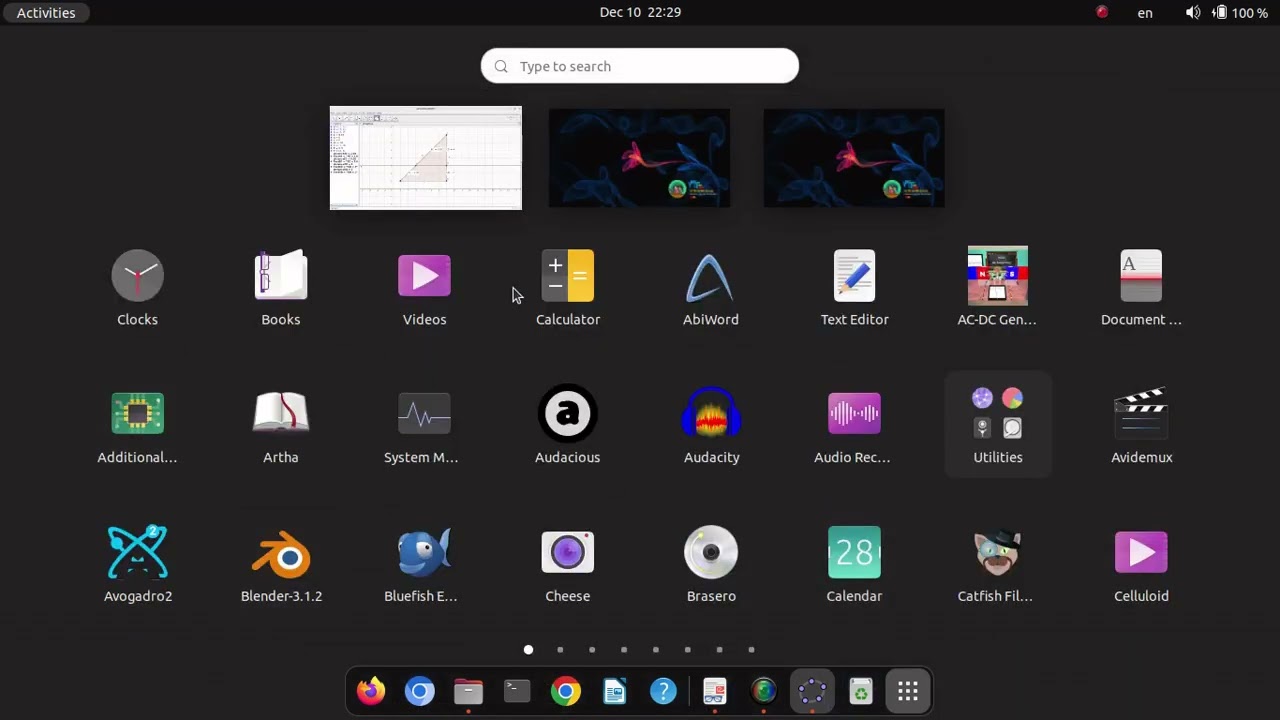Click the Type to search field

pos(640,66)
